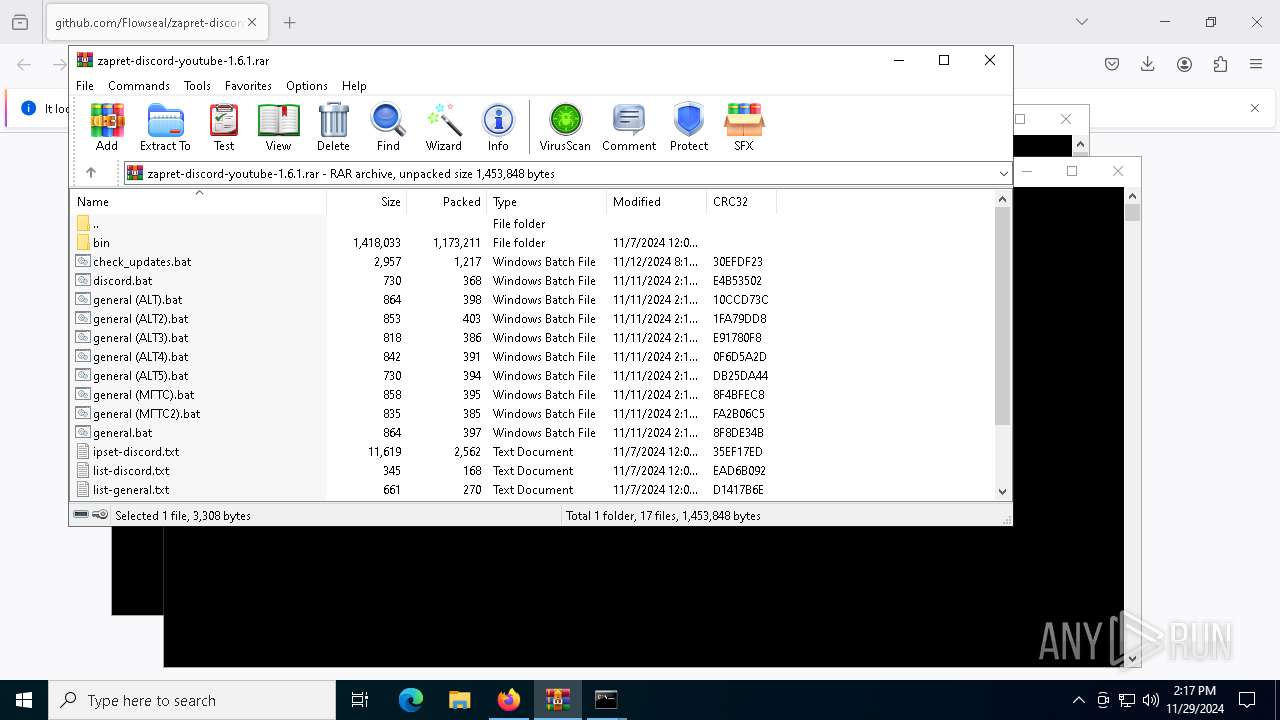The image size is (1280, 720).
Task: Click the SFX toolbar icon
Action: click(744, 127)
